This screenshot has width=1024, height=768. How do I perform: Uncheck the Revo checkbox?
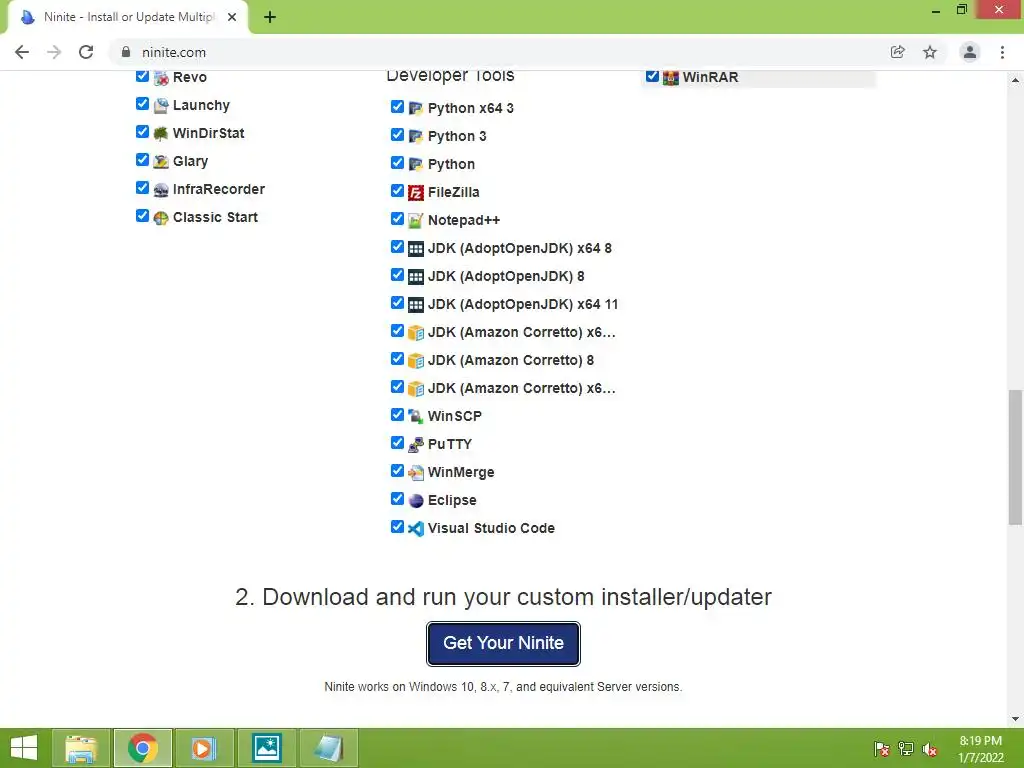(142, 76)
